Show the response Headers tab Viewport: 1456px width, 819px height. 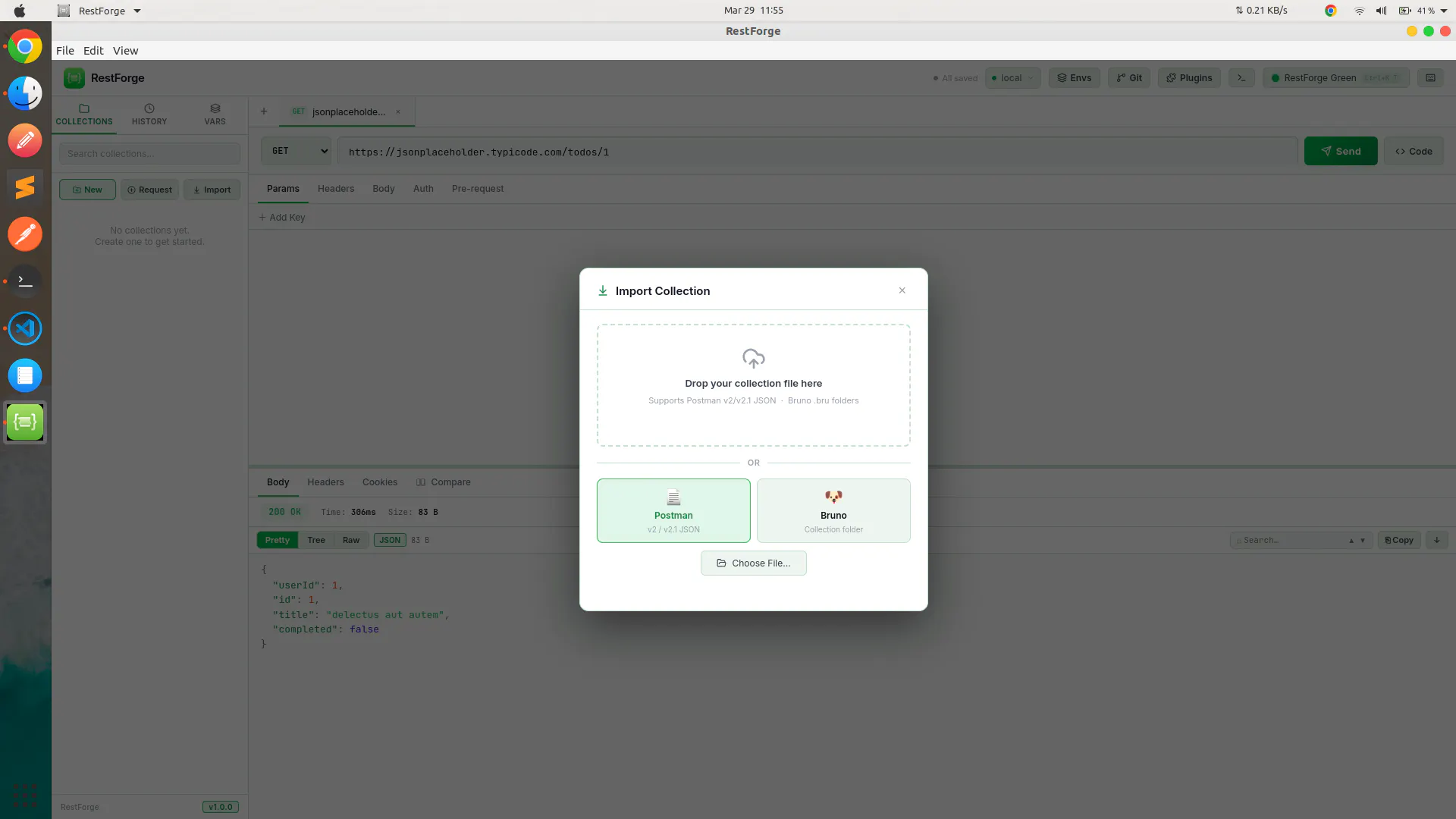[325, 482]
